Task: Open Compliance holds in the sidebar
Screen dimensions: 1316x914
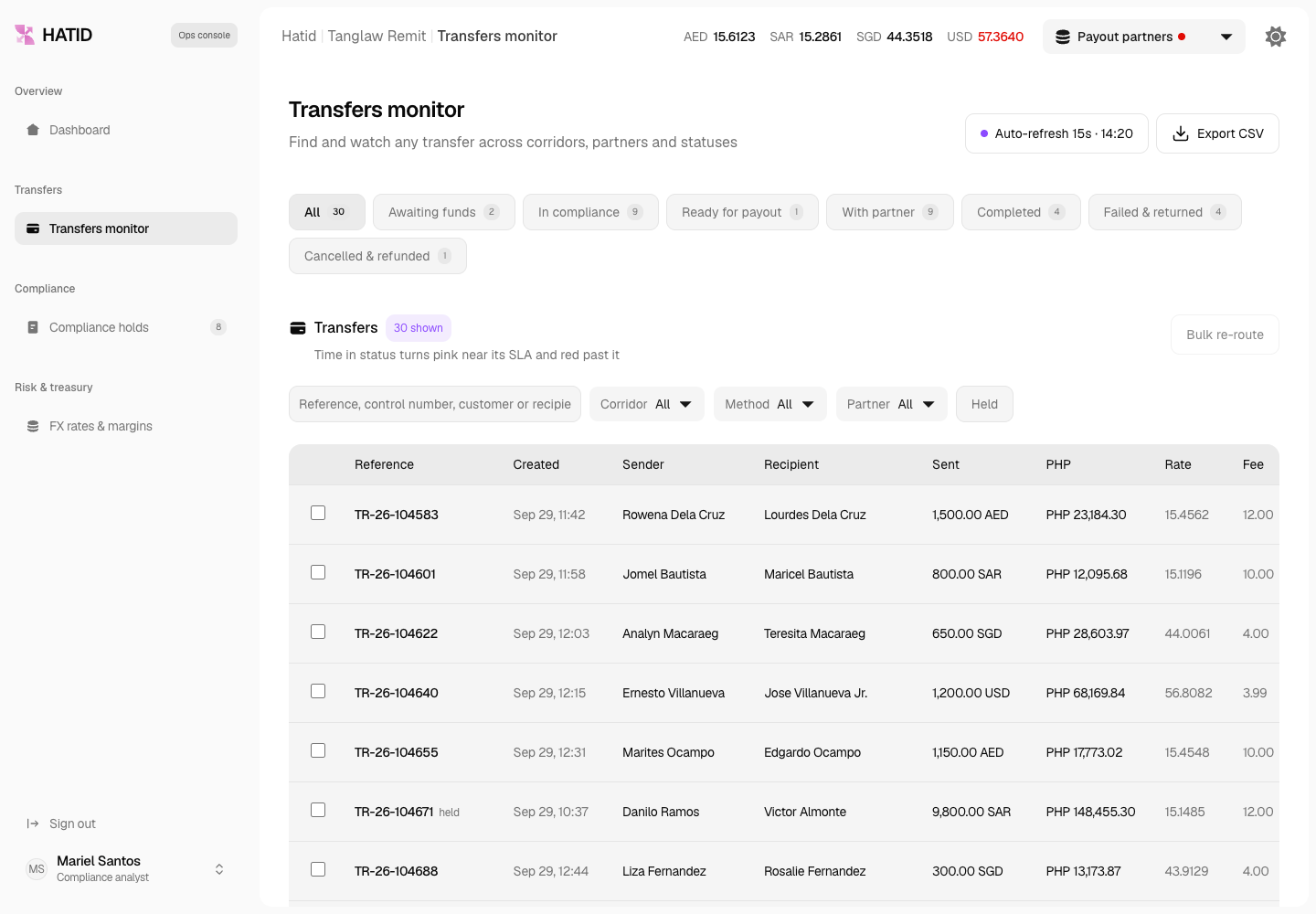Action: [126, 327]
